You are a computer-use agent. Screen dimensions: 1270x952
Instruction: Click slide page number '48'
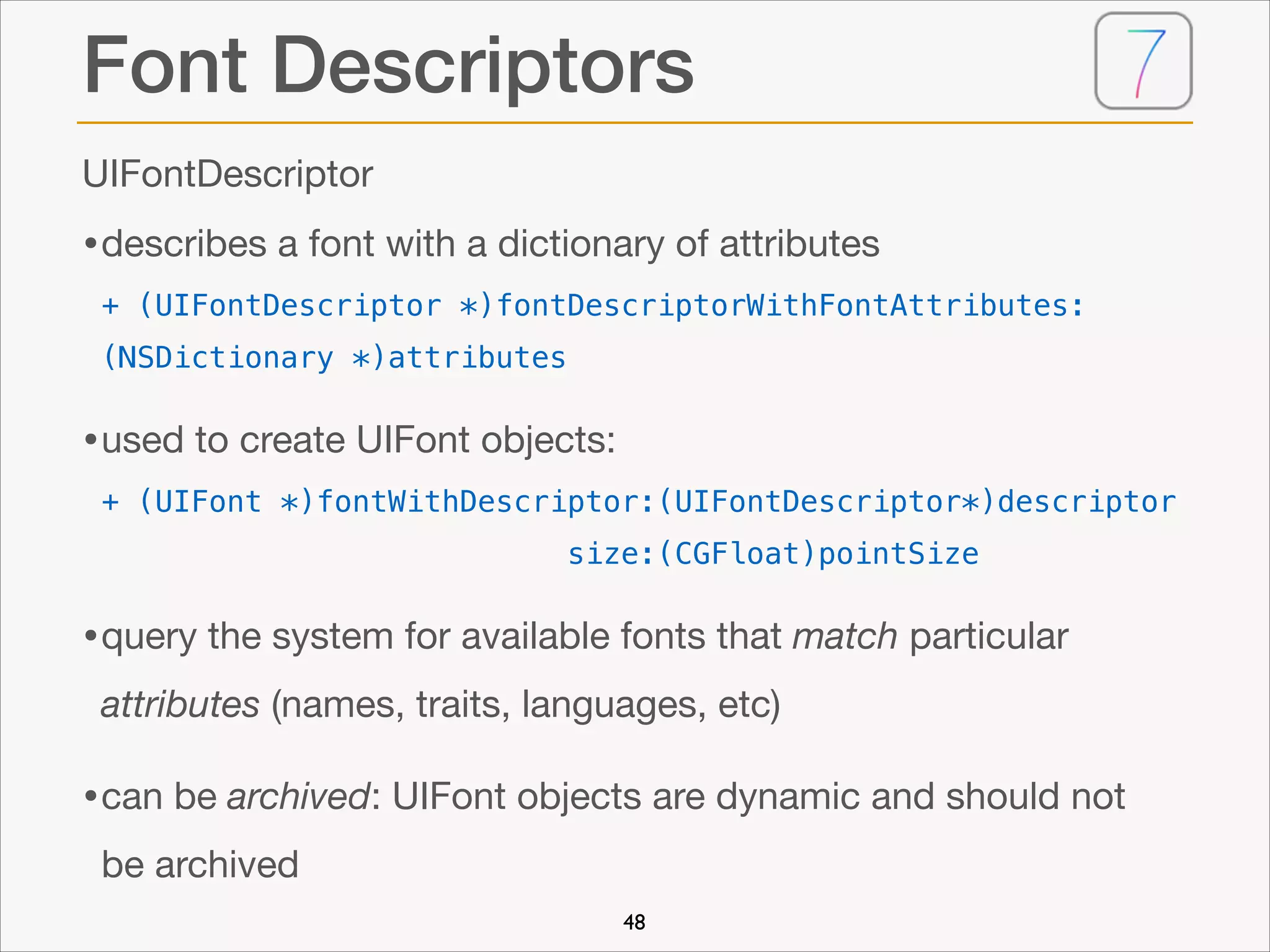point(634,922)
